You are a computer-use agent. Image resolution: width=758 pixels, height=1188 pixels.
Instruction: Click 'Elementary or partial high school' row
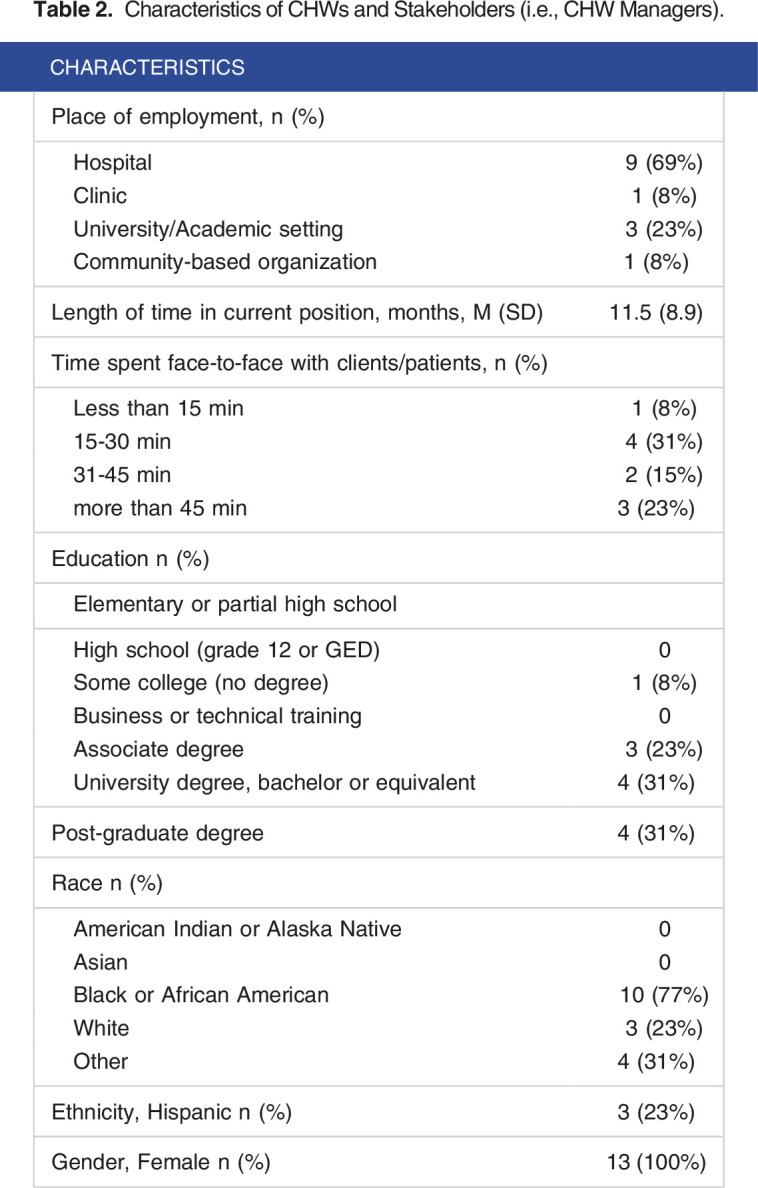(x=235, y=604)
